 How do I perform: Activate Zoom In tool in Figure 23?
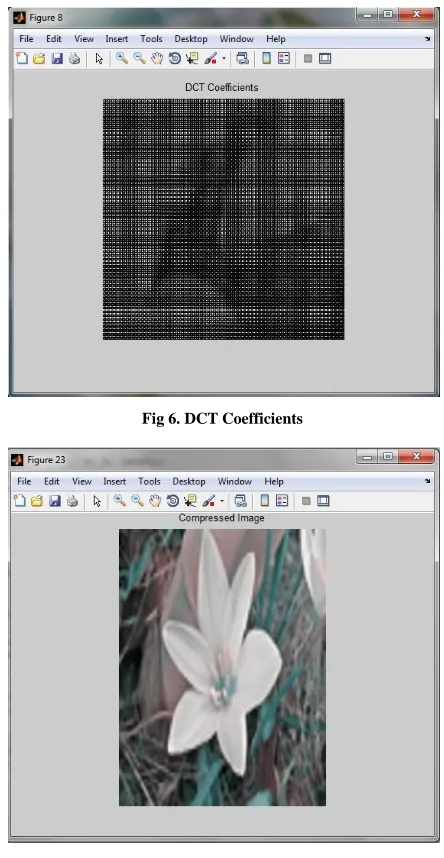tap(120, 501)
